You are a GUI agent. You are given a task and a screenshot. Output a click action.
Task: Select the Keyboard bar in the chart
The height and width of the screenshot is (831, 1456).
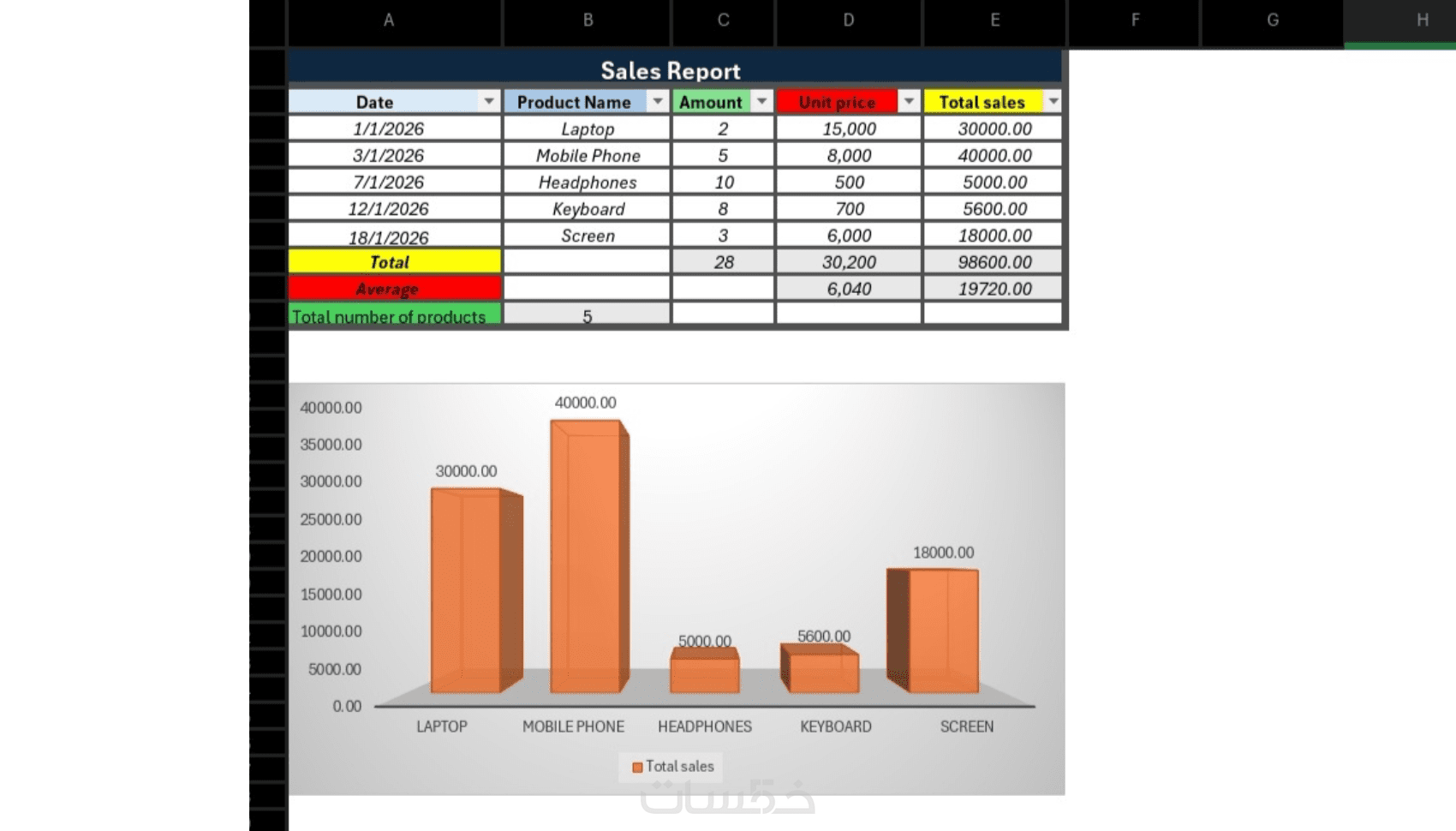820,668
